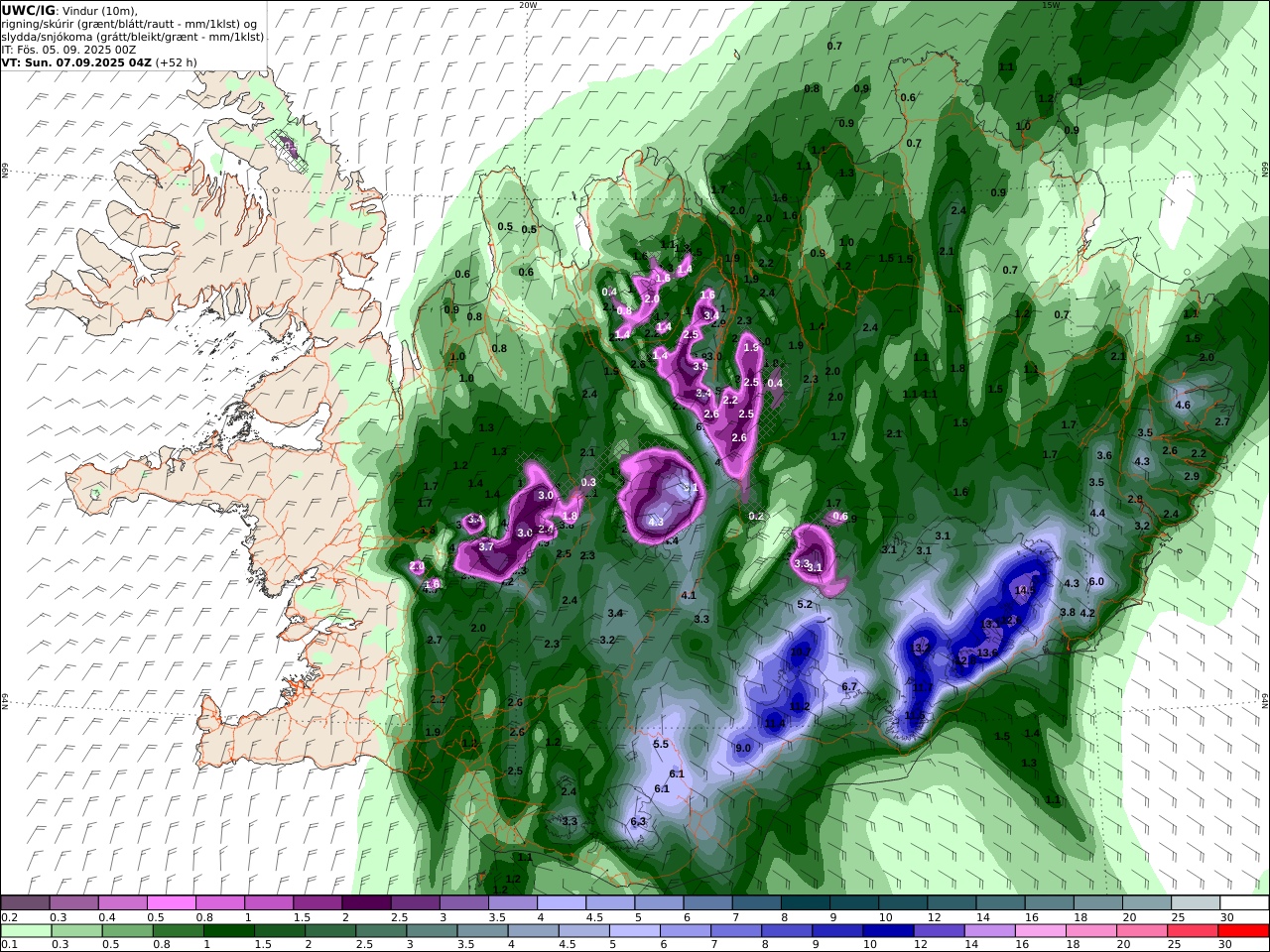Click the 3.6 value in the east
The height and width of the screenshot is (952, 1270).
[1104, 455]
